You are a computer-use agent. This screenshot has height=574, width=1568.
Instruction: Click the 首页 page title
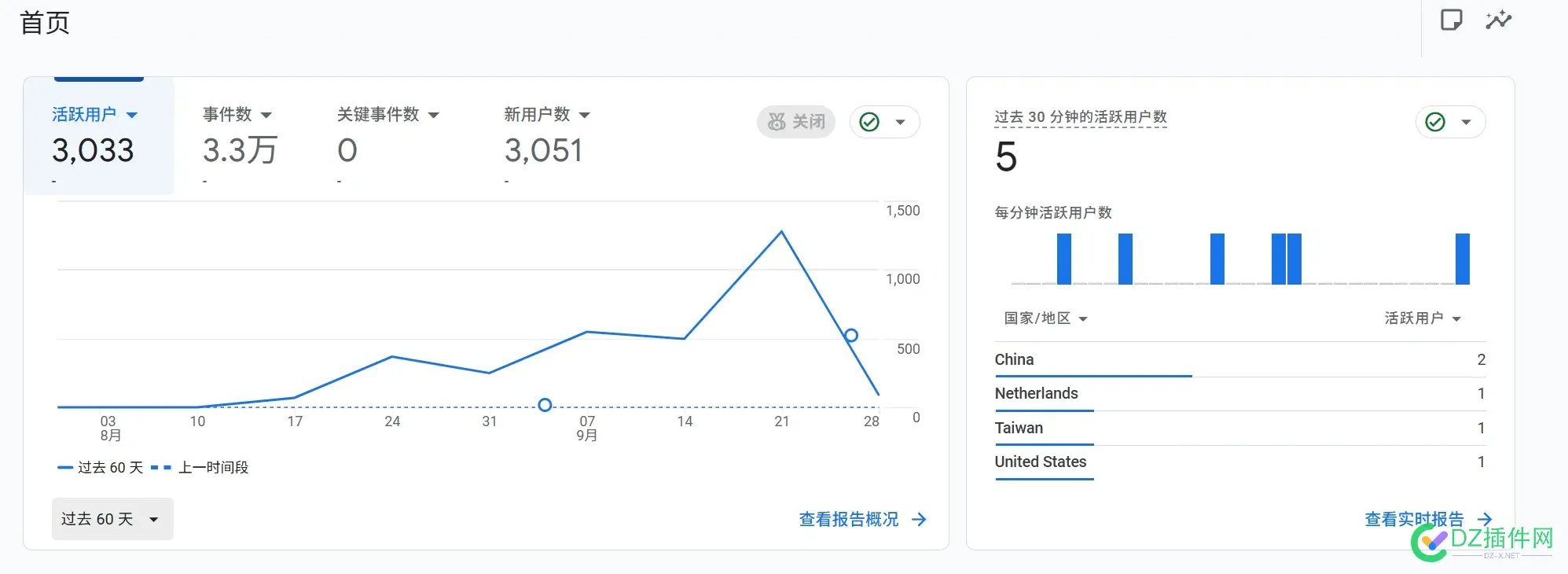(x=45, y=23)
